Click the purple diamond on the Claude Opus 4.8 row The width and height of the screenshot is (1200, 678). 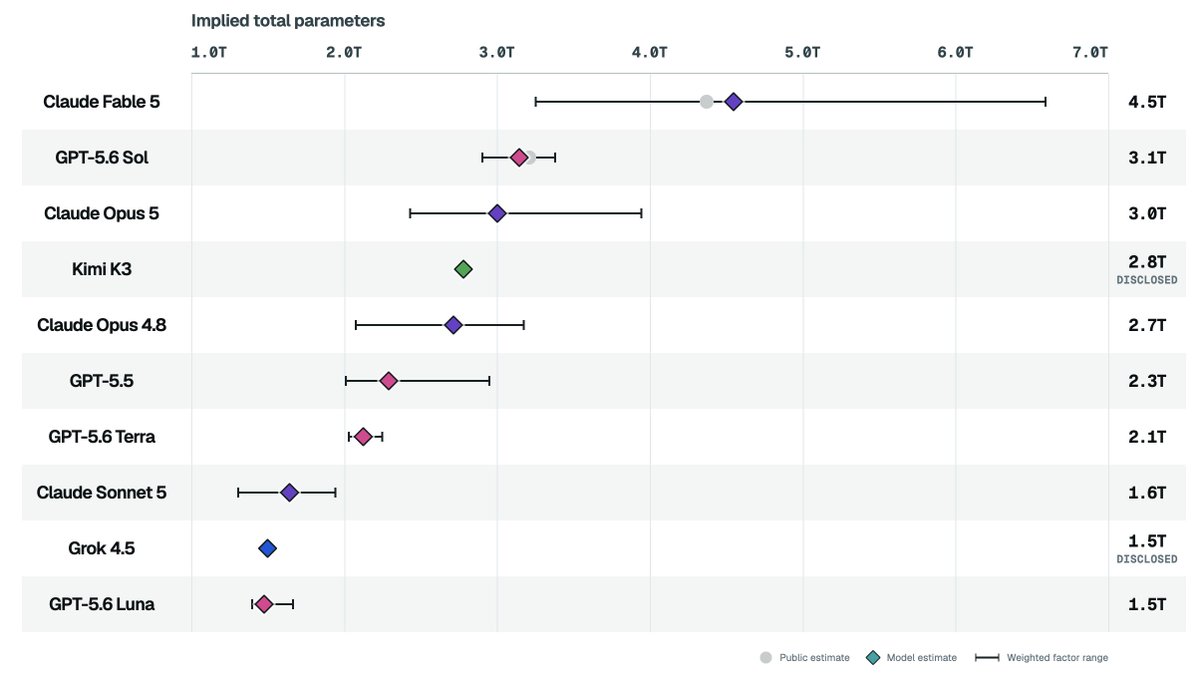tap(453, 325)
